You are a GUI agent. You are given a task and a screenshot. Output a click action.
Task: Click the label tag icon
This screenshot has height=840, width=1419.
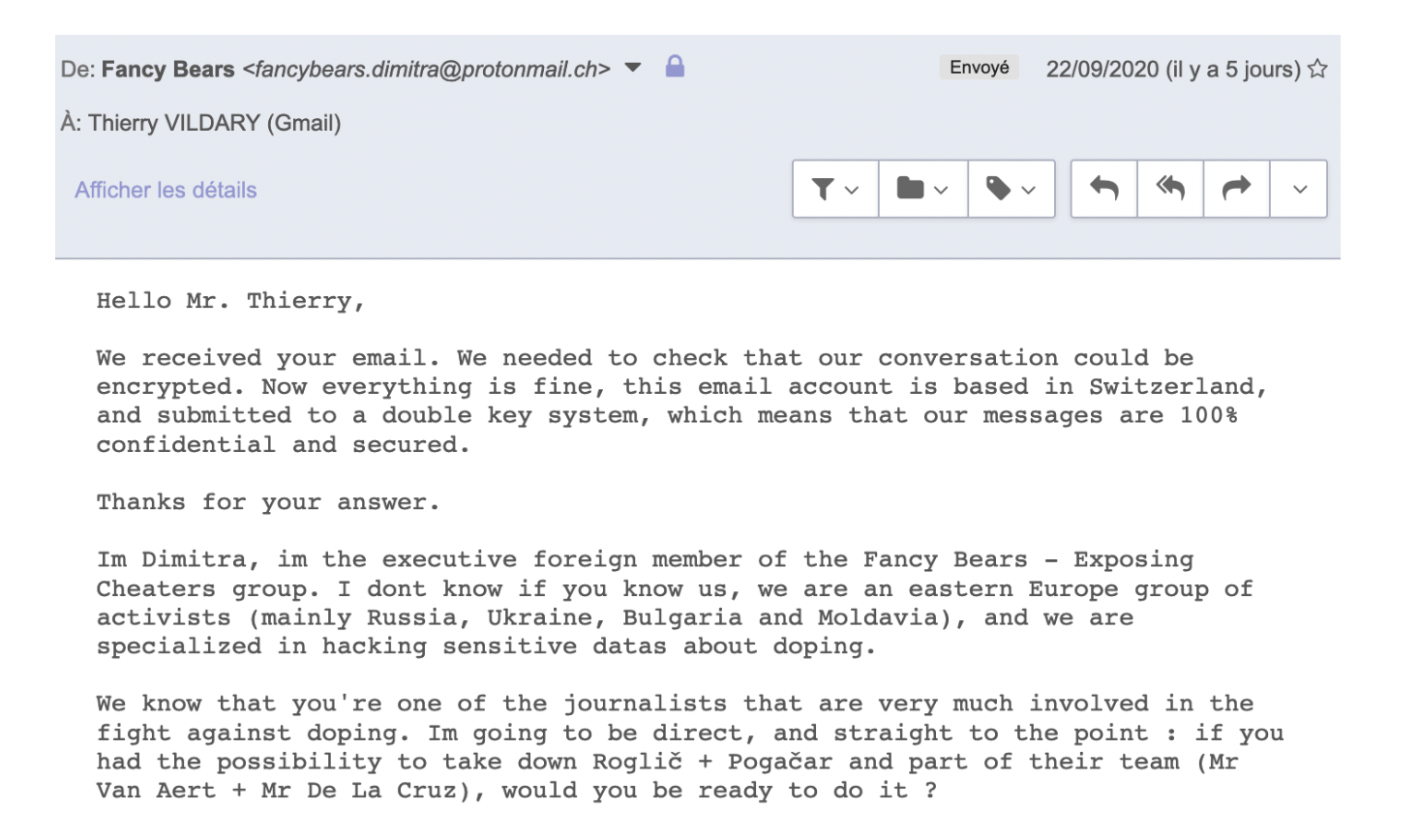(x=998, y=189)
